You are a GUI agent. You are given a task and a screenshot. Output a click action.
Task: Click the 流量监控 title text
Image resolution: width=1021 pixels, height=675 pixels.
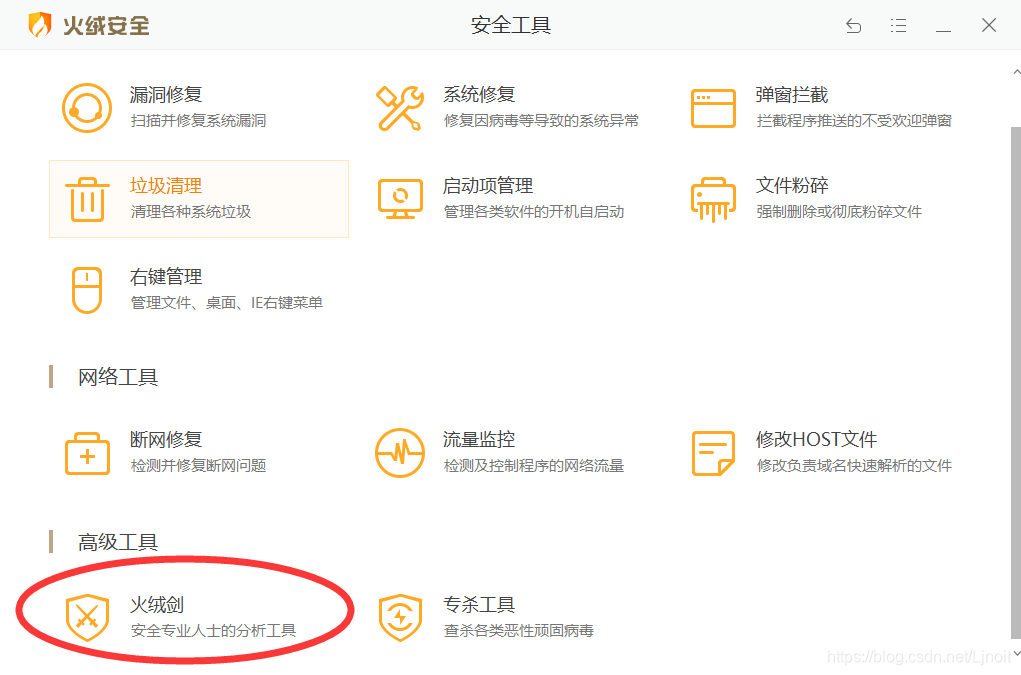click(479, 439)
